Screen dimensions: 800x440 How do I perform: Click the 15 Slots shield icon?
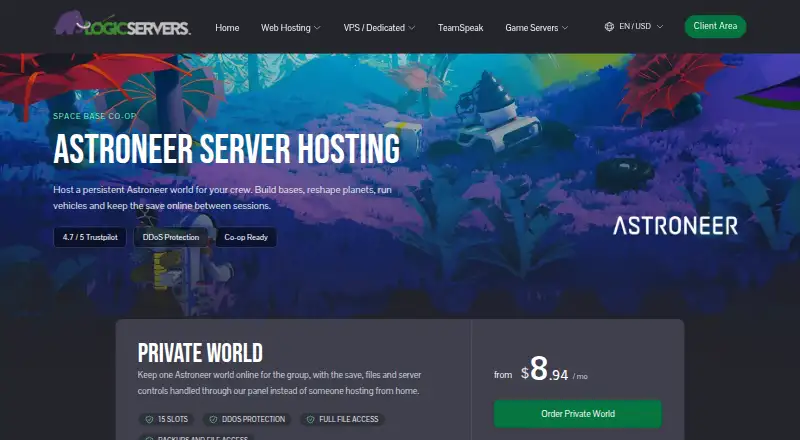149,420
